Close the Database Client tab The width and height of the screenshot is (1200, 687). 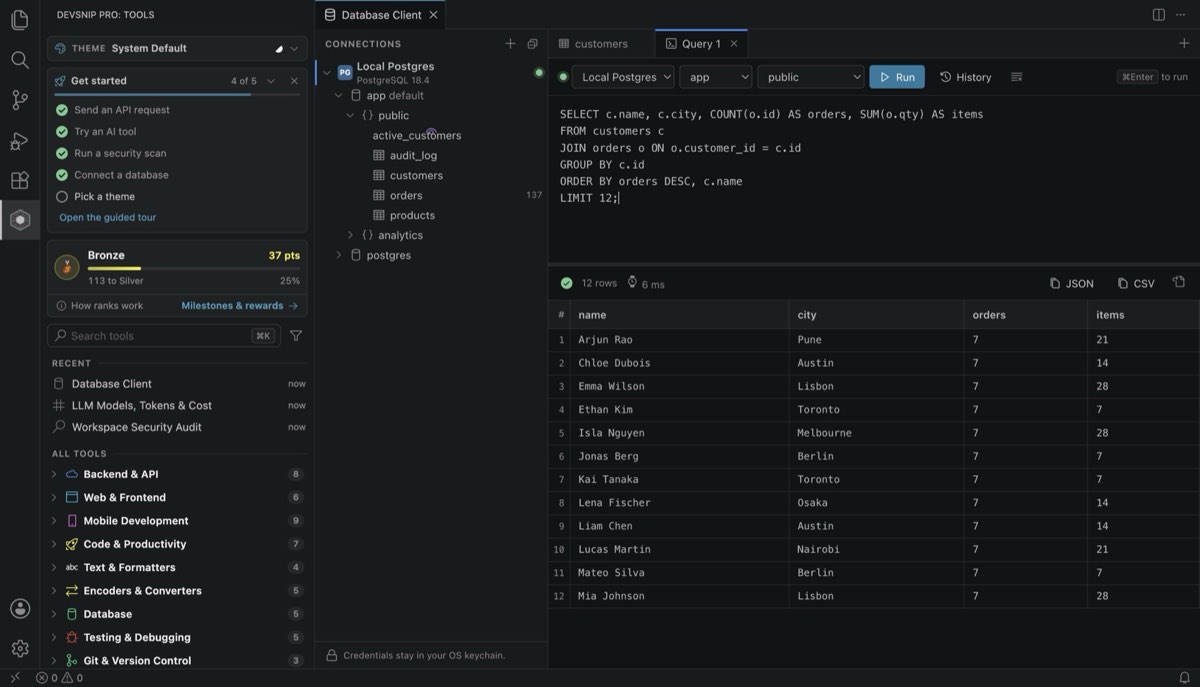(x=433, y=15)
